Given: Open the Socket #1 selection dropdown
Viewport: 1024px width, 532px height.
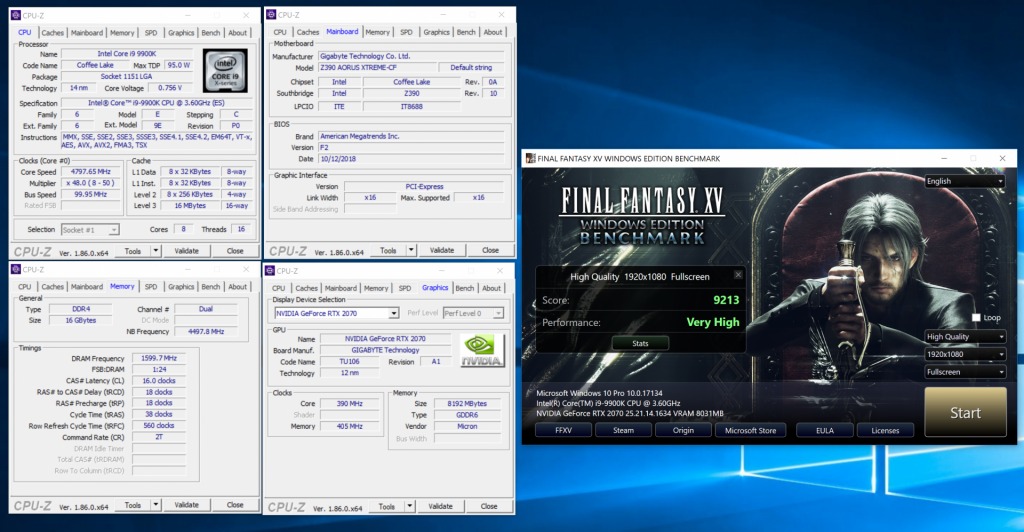Looking at the screenshot, I should [90, 230].
